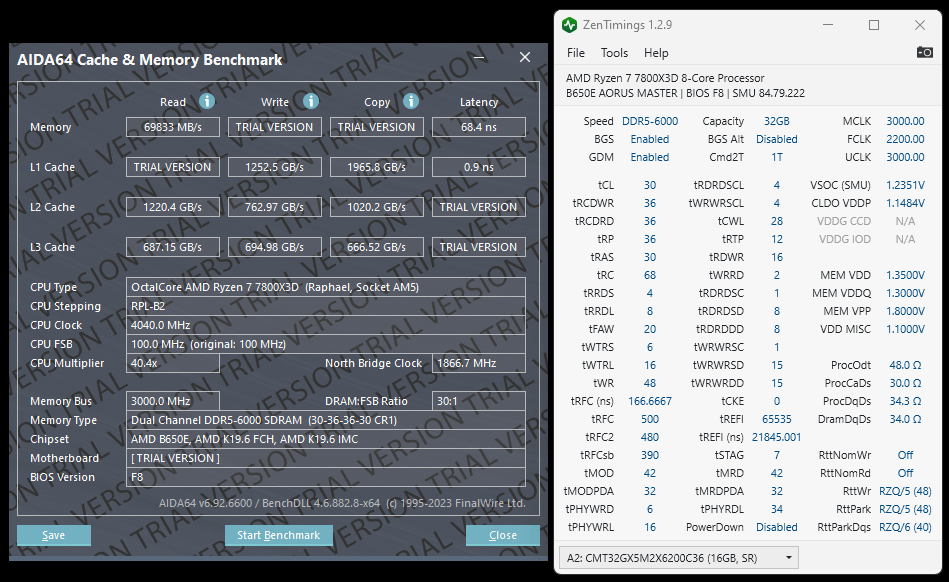The height and width of the screenshot is (582, 949).
Task: Click the L3 Cache Write value 694.98 GB/s
Action: (274, 247)
